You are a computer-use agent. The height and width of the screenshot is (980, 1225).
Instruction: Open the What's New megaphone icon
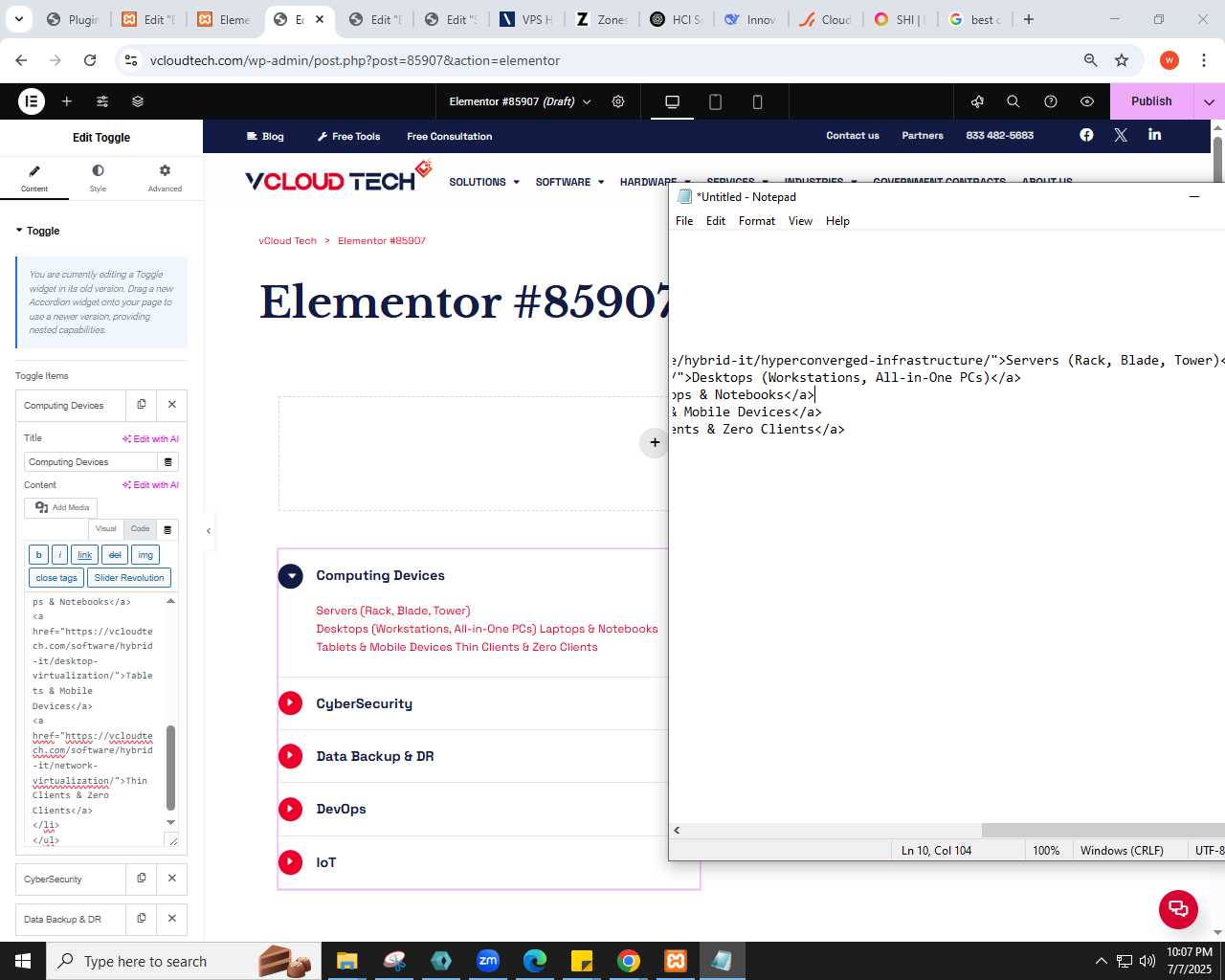coord(977,101)
